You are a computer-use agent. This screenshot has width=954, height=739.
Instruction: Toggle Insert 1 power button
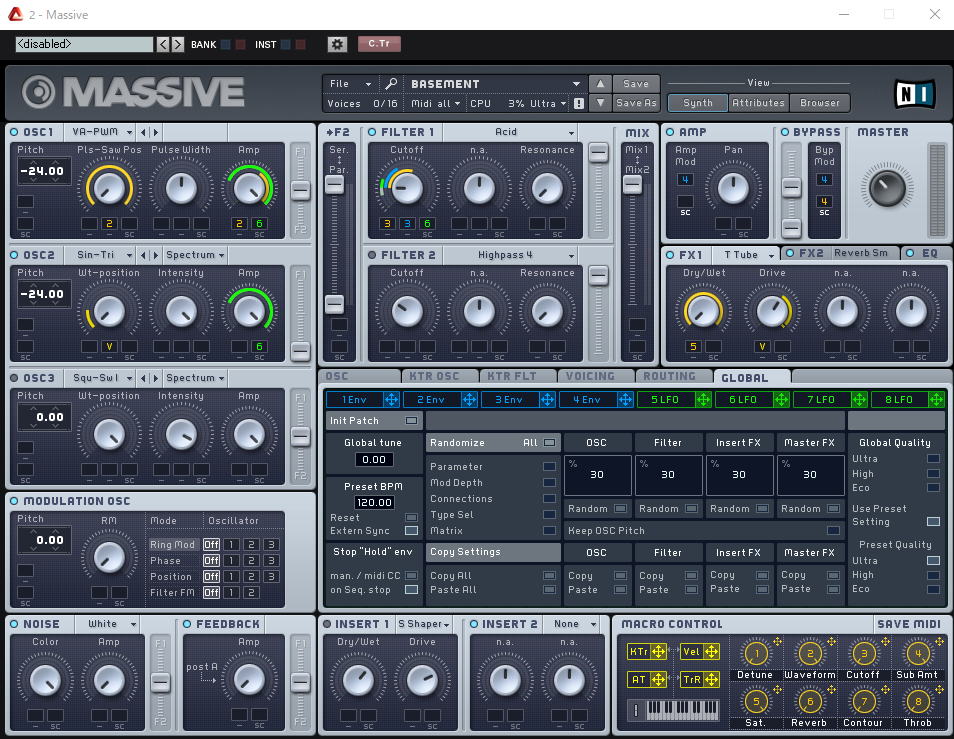pyautogui.click(x=327, y=624)
